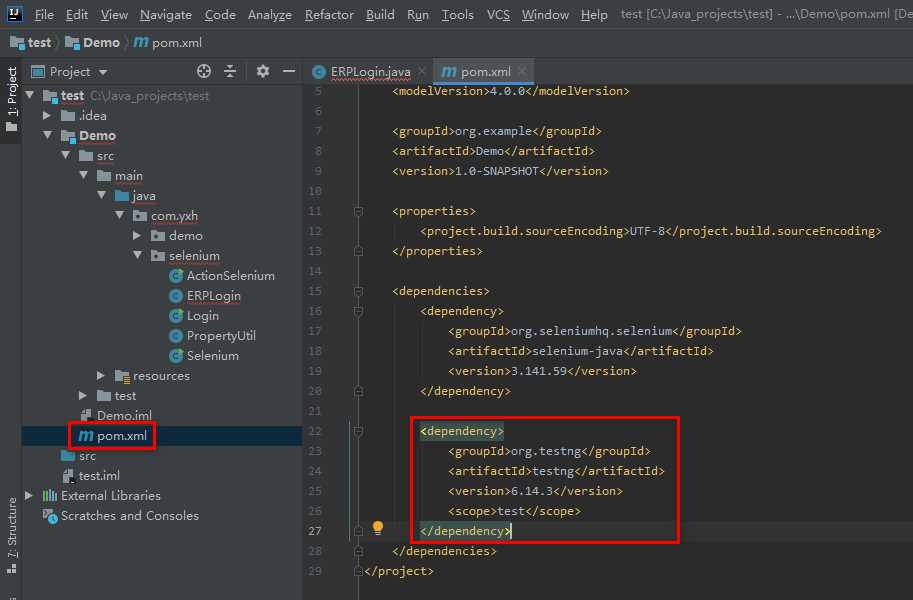Viewport: 913px width, 600px height.
Task: Select the PropertyUtil class file
Action: pyautogui.click(x=220, y=336)
